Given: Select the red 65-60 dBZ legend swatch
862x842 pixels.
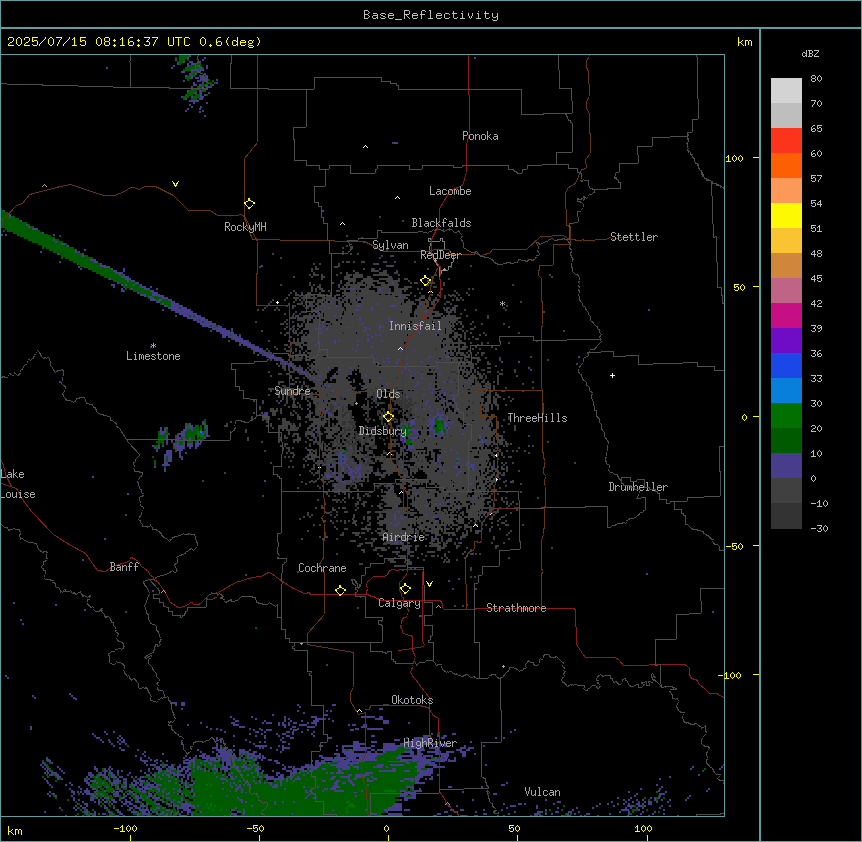Looking at the screenshot, I should tap(786, 141).
